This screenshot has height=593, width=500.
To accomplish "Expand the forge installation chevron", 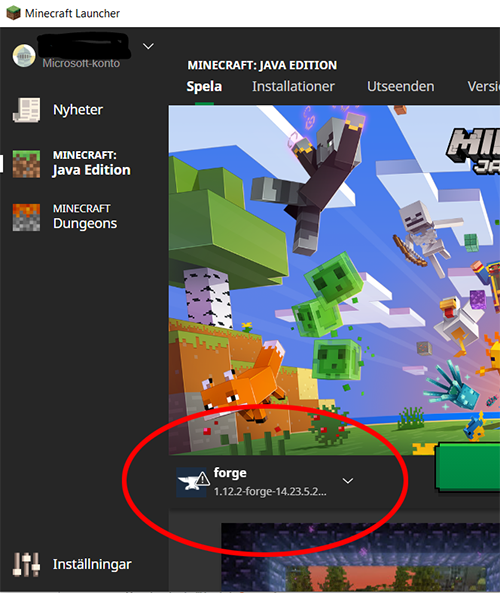I will pyautogui.click(x=348, y=481).
